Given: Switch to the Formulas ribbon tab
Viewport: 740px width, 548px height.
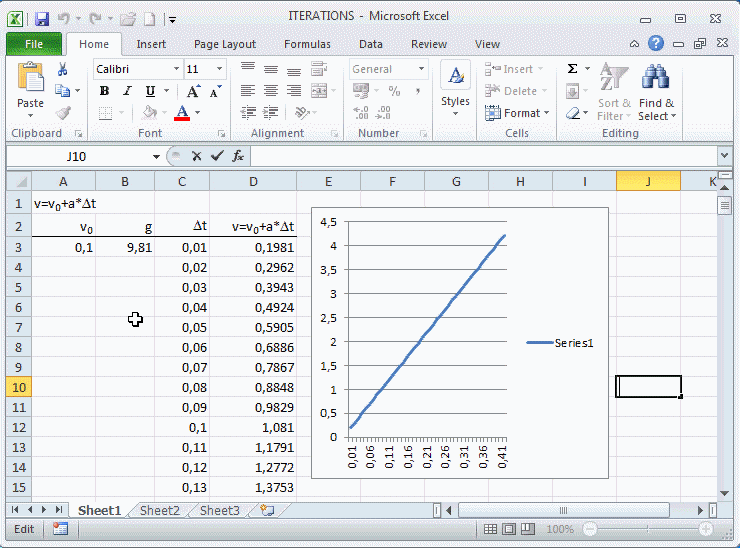Looking at the screenshot, I should tap(307, 44).
